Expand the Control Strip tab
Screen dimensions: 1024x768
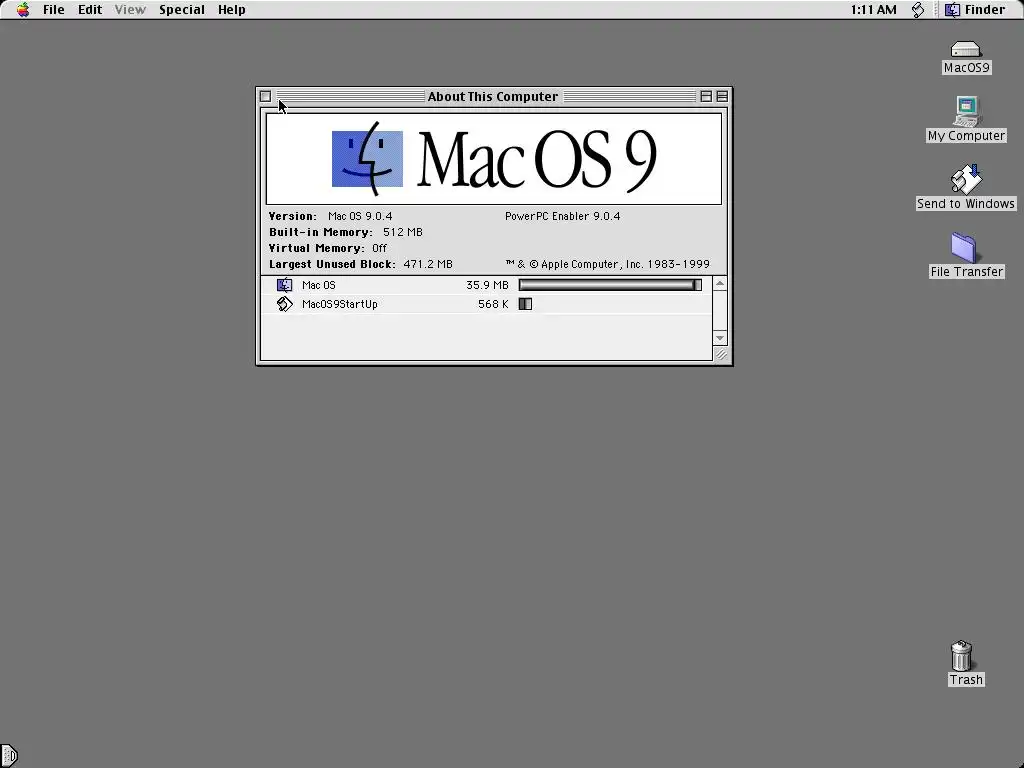click(x=8, y=756)
